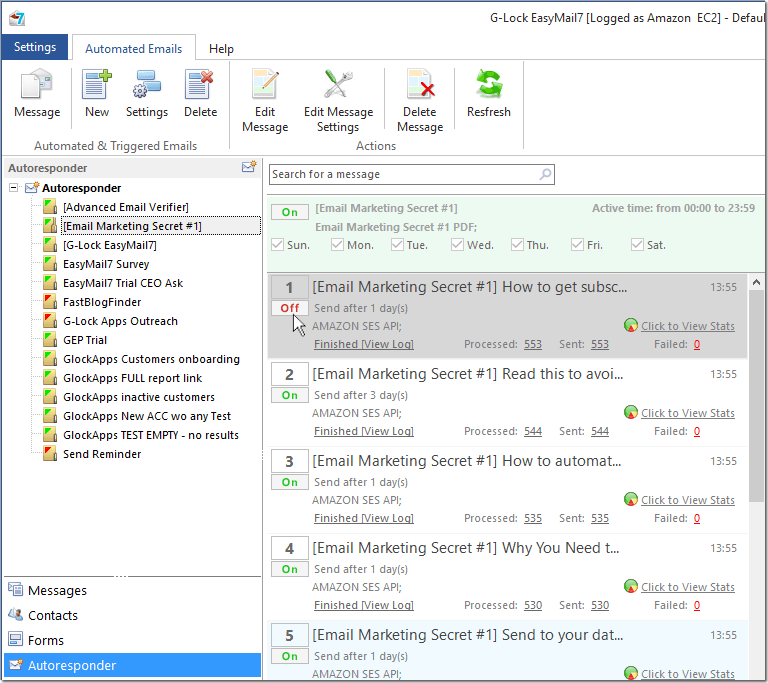Click Processed 553 link
Viewport: 768px width, 683px height.
pyautogui.click(x=533, y=344)
